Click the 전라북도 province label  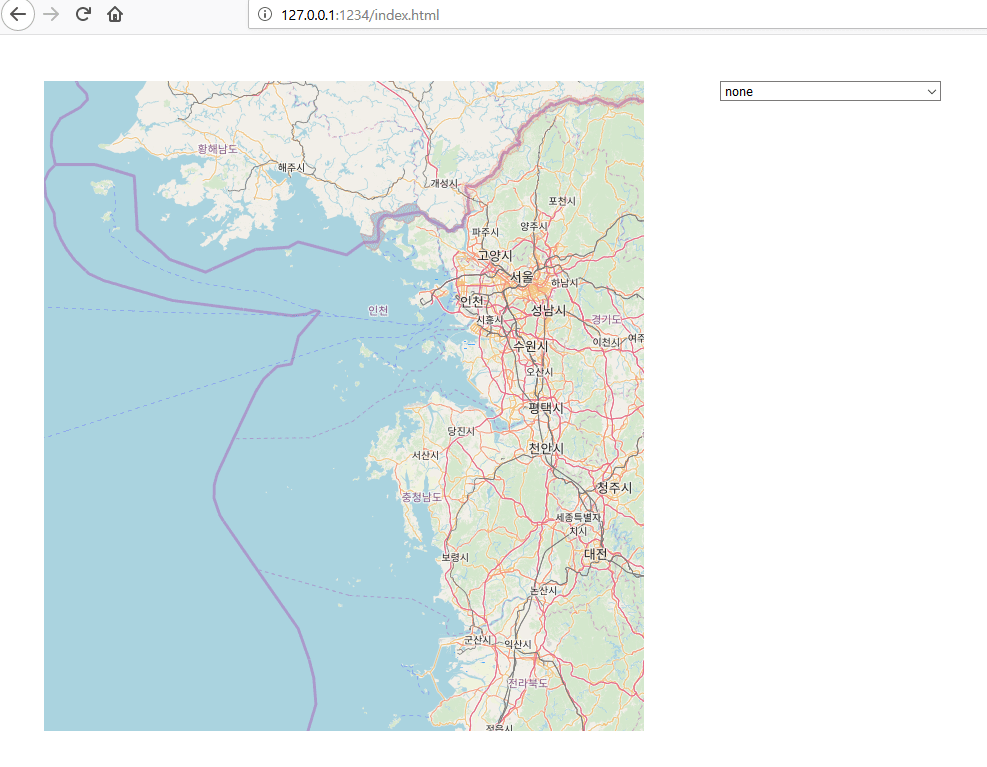point(527,683)
